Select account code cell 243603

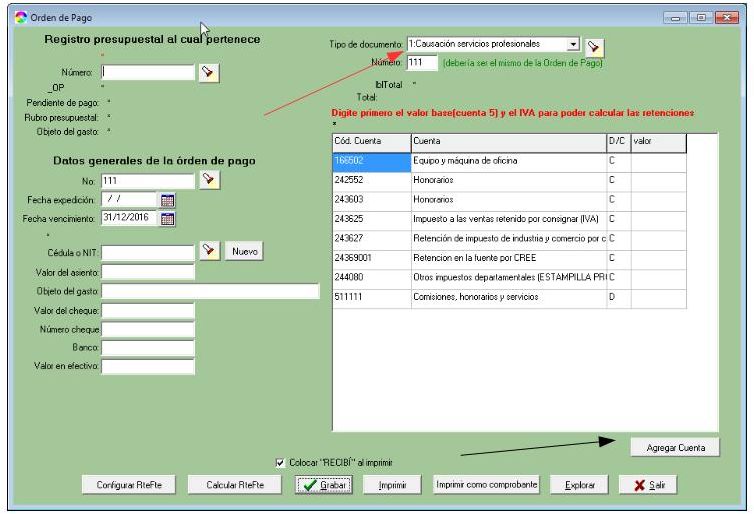pyautogui.click(x=372, y=201)
